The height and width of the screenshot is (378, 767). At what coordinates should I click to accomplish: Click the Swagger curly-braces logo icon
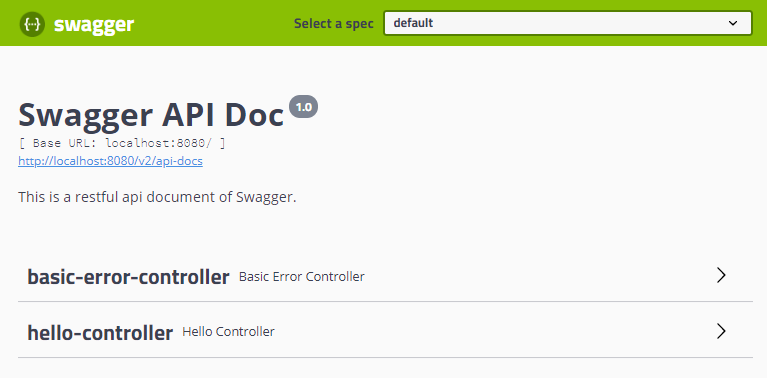pyautogui.click(x=32, y=24)
